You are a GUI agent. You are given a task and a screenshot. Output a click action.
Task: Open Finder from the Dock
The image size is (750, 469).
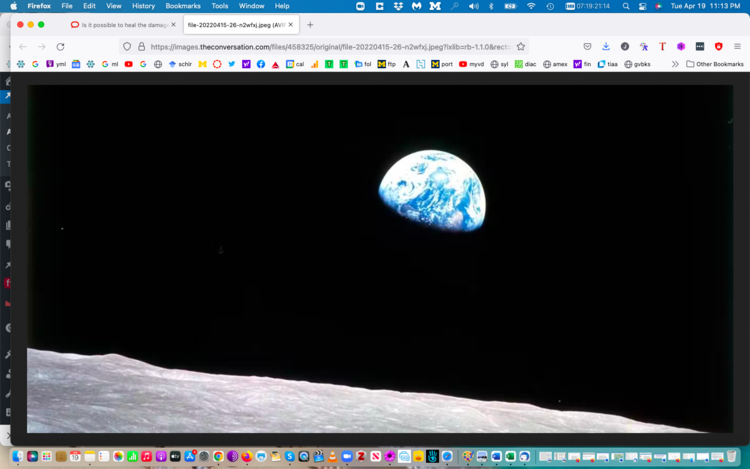point(18,457)
